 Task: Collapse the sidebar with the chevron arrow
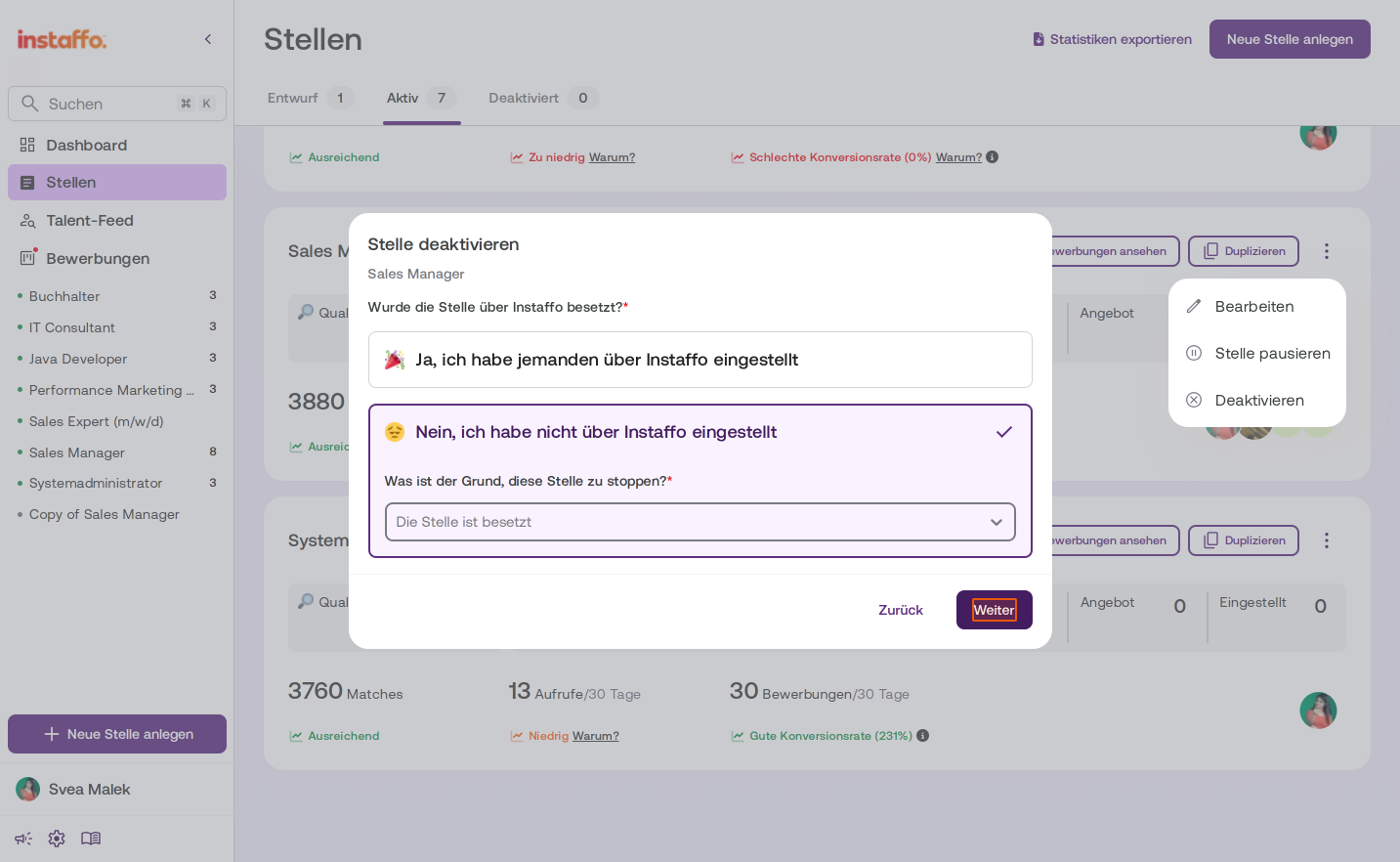point(208,39)
